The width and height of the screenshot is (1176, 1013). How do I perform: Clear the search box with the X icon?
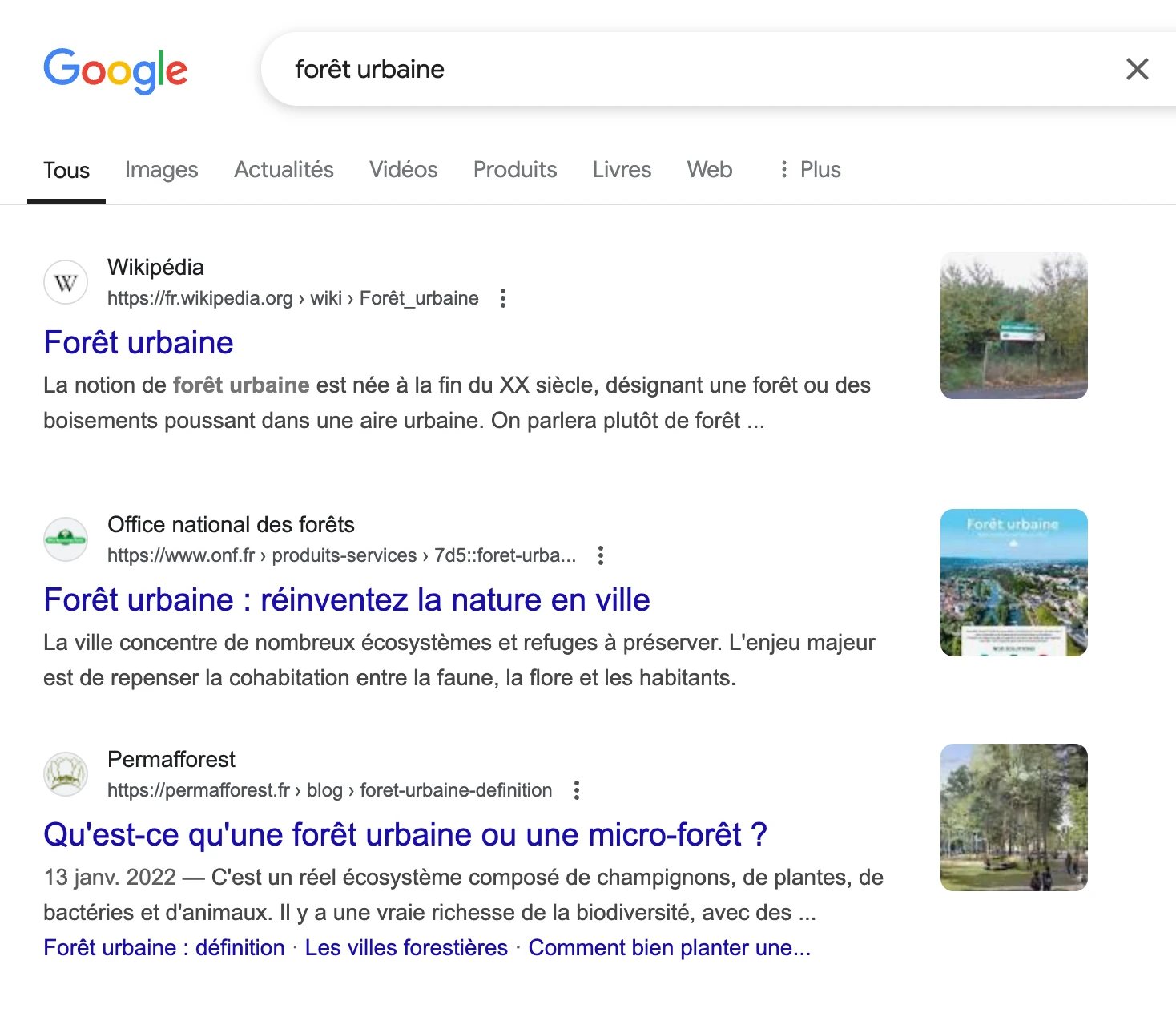1137,69
